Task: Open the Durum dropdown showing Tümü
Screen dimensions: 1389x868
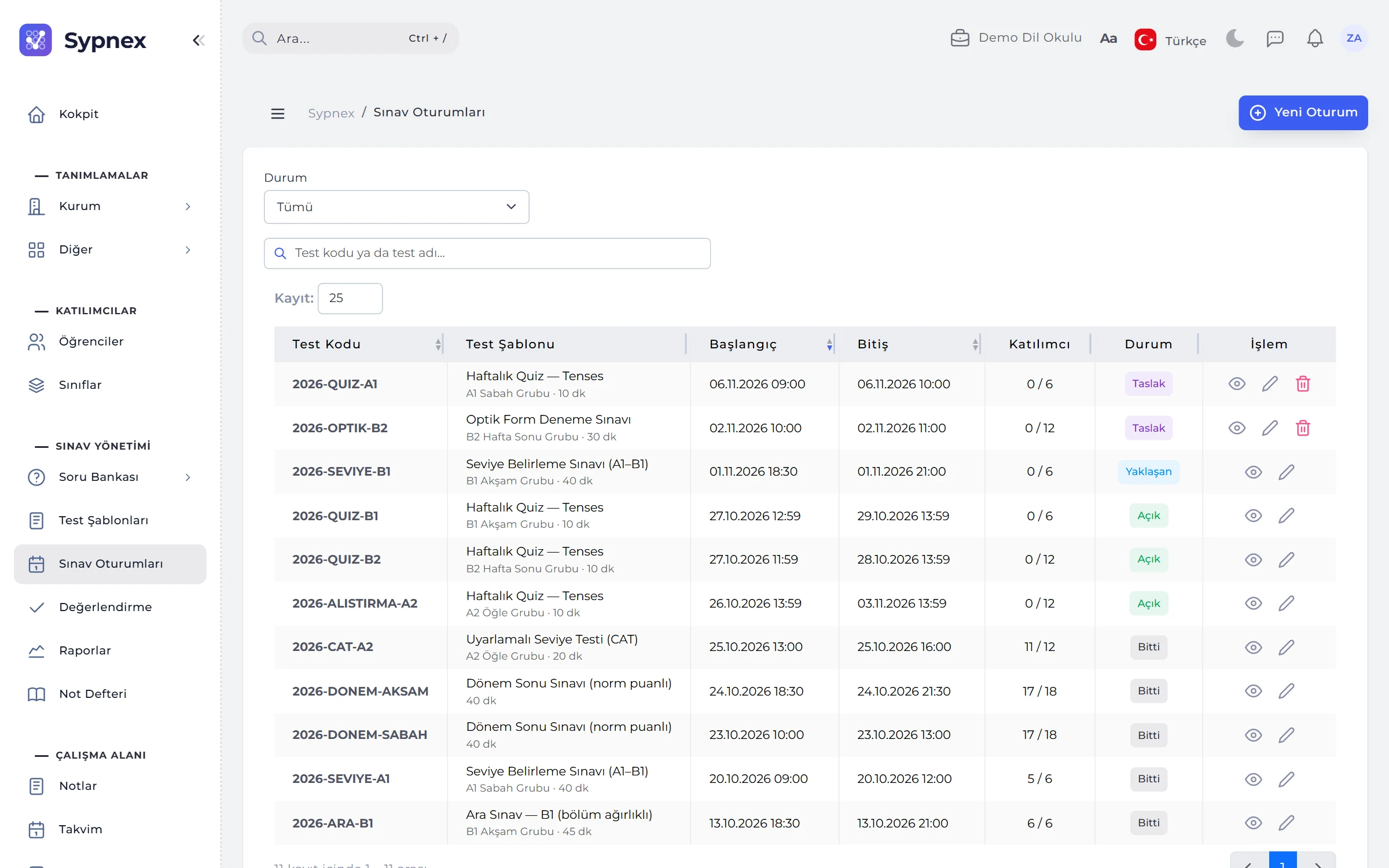Action: tap(396, 207)
